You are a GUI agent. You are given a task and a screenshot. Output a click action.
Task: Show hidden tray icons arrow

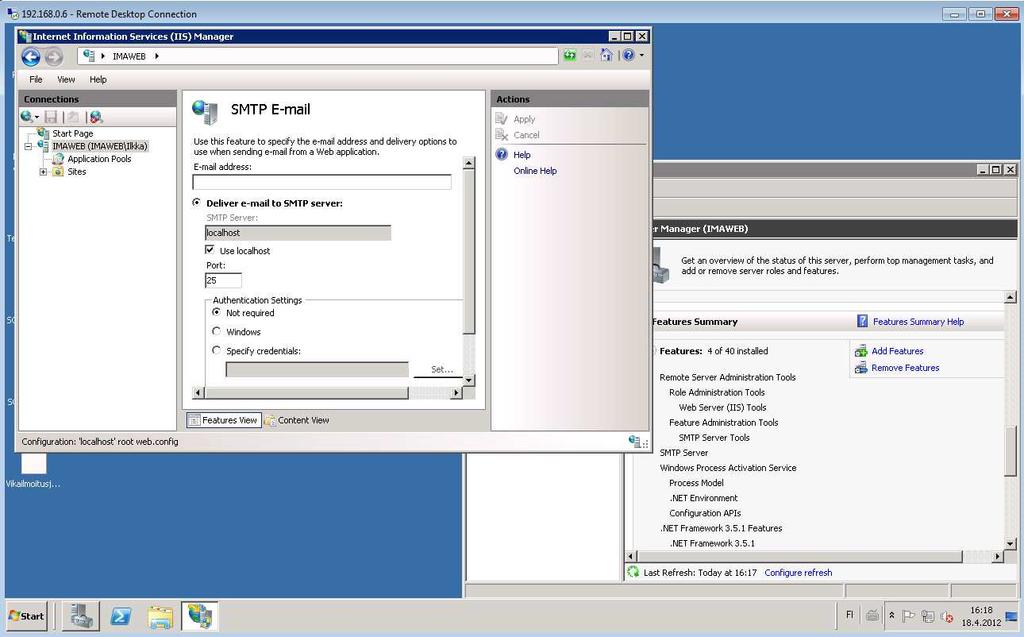891,615
